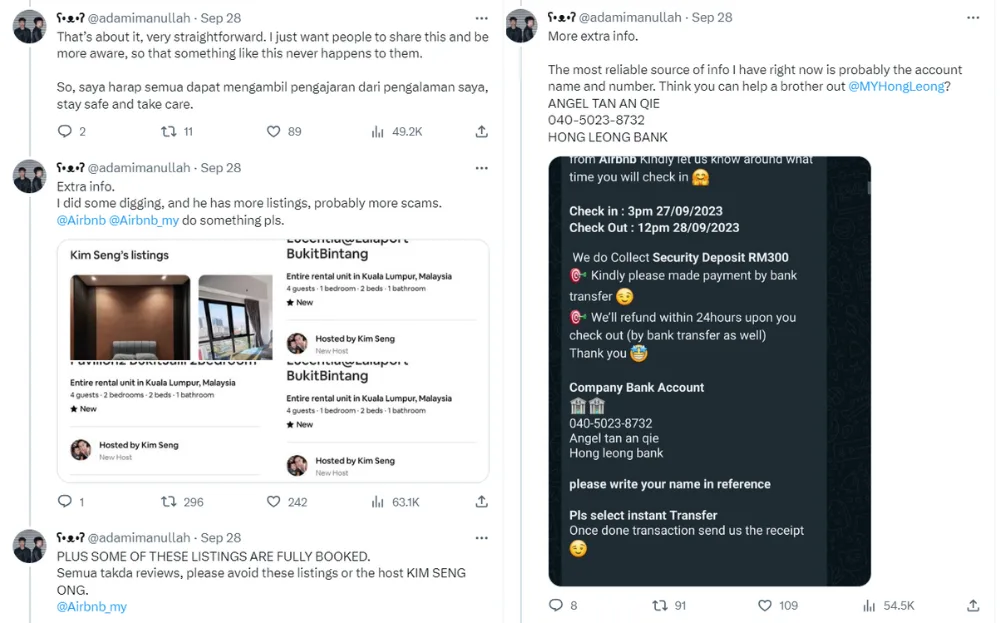Click @Airbnb_my mention in the FULLY BOOKED tweet
This screenshot has height=623, width=1000.
[x=92, y=607]
